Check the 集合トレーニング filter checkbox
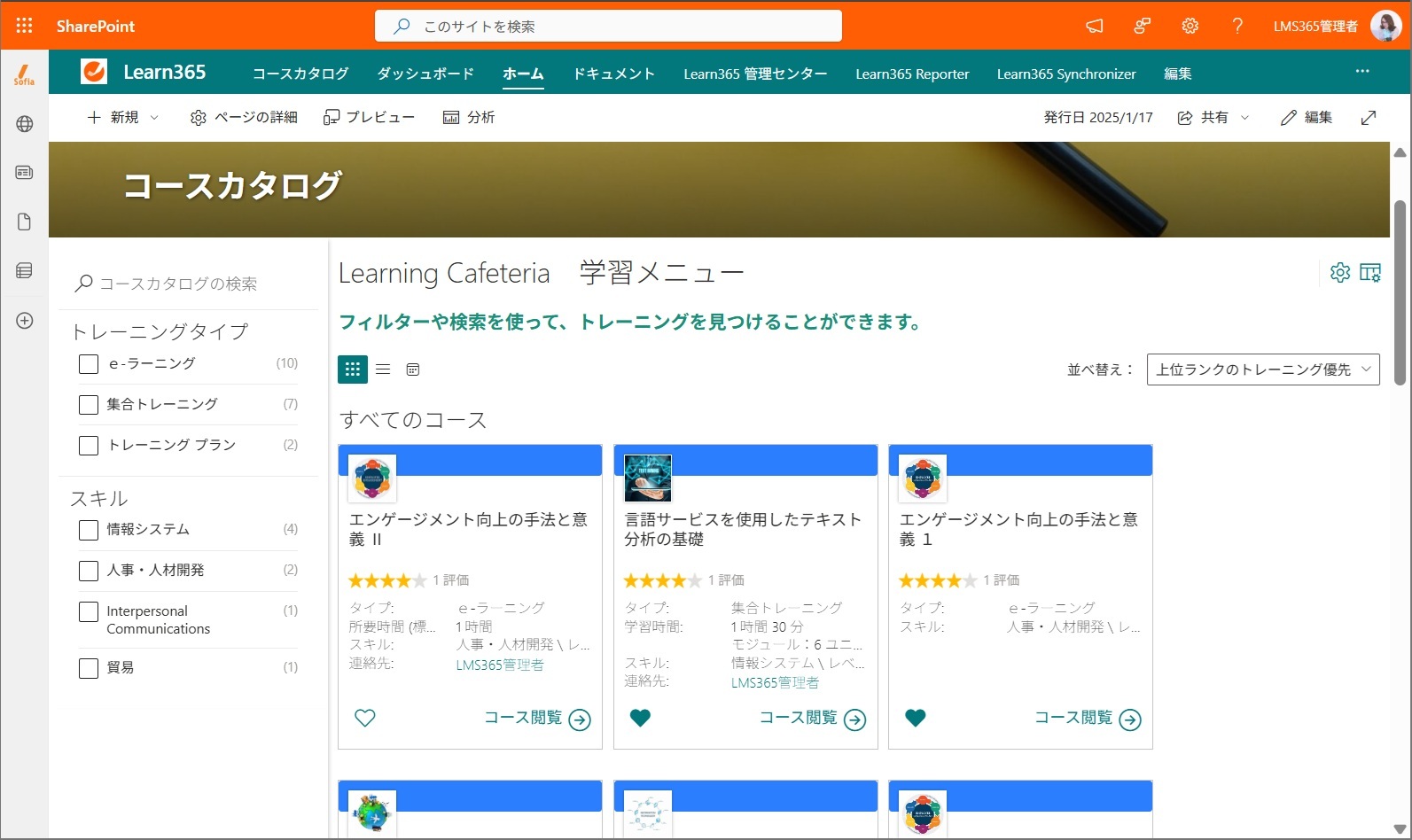This screenshot has width=1412, height=840. coord(89,405)
